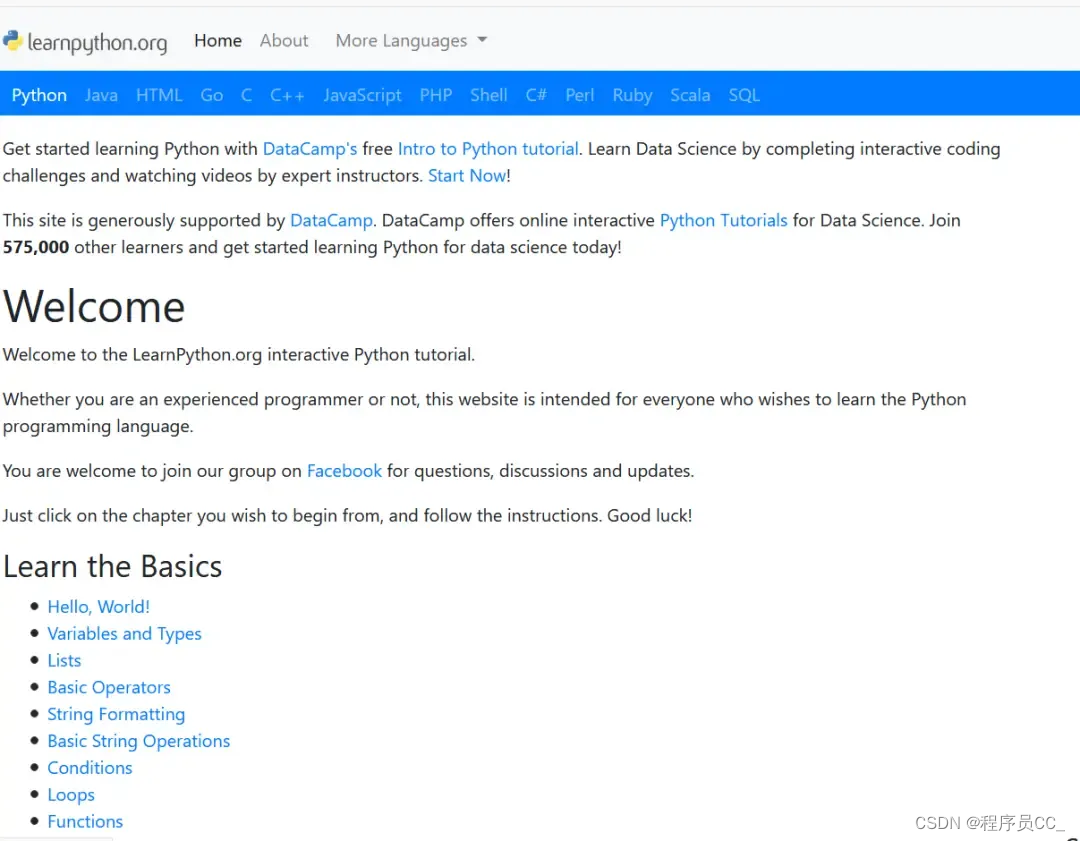Switch to the PHP tutorial tab
Screen dimensions: 1080x841
pos(436,95)
